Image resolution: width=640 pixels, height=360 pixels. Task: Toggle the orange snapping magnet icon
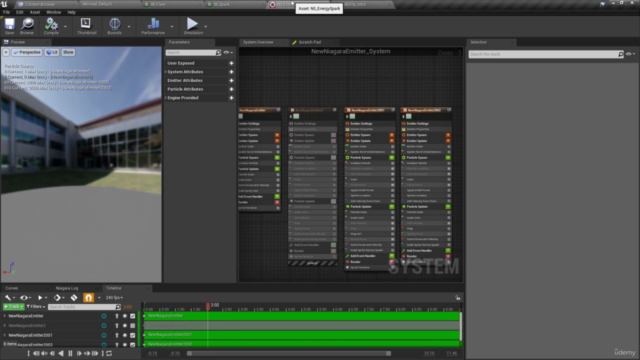(x=89, y=298)
